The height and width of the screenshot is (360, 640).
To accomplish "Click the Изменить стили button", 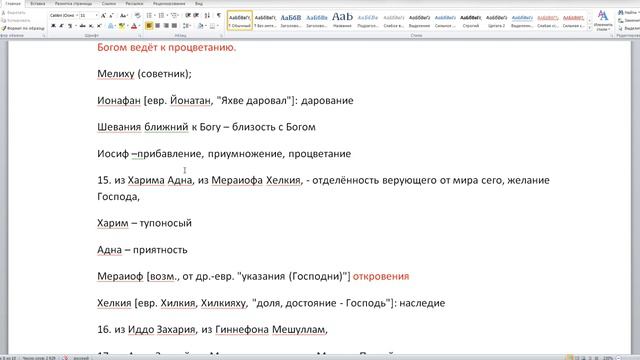I will pos(603,21).
